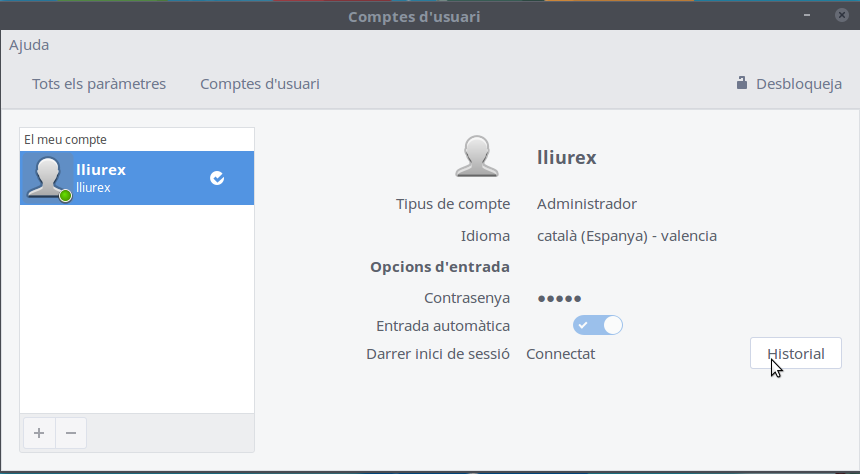Open the language selector showing català
This screenshot has width=860, height=474.
click(626, 236)
